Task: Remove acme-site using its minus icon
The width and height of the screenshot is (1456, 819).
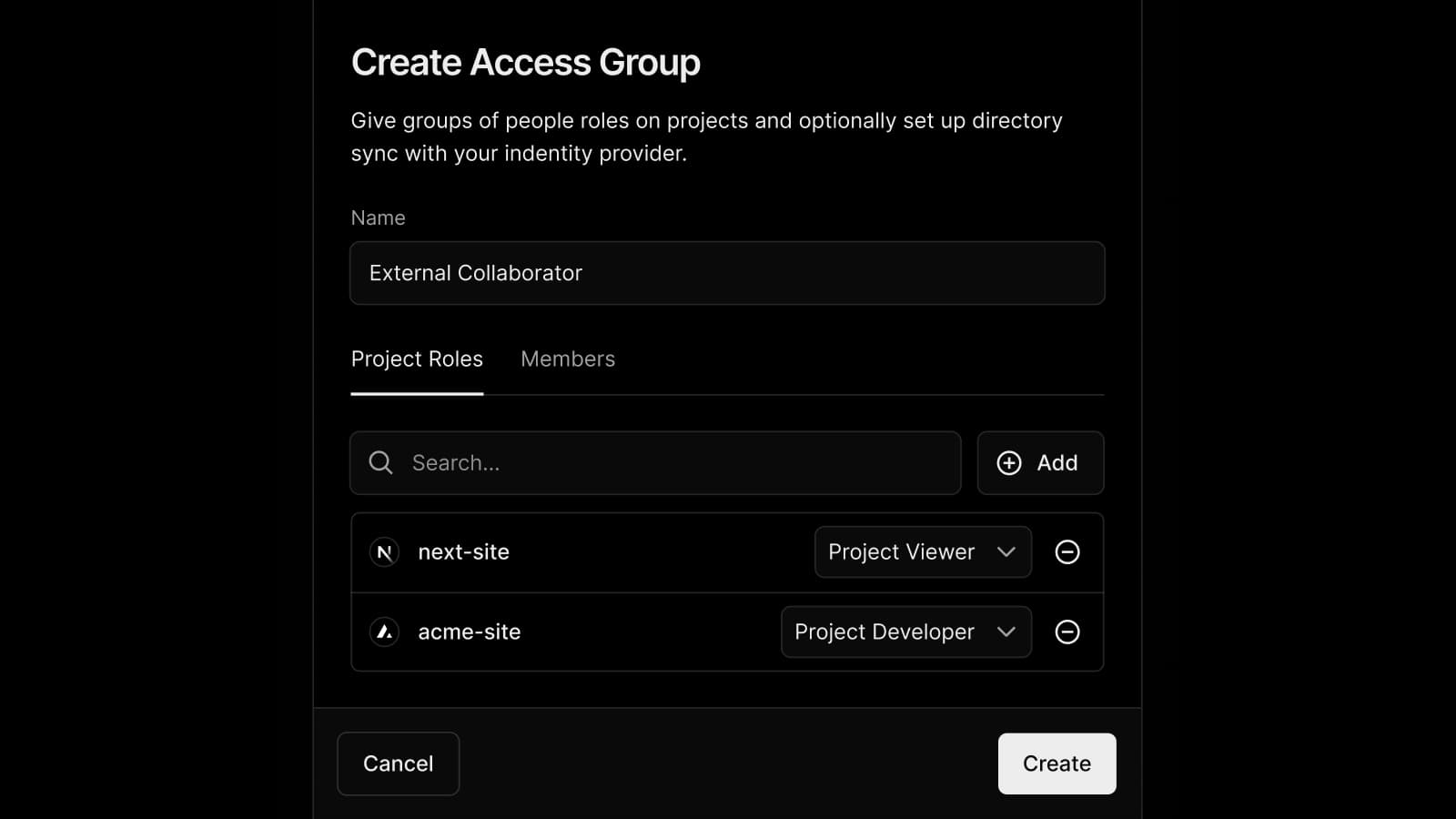Action: [1067, 632]
